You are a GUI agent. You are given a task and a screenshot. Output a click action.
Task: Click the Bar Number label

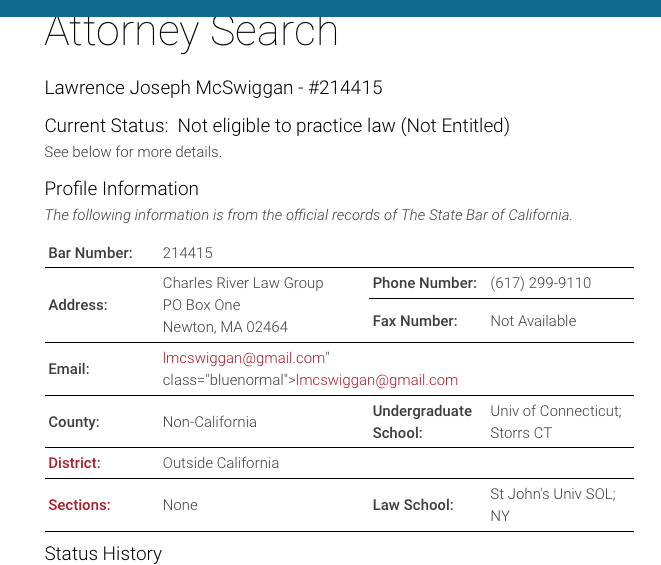pos(90,253)
